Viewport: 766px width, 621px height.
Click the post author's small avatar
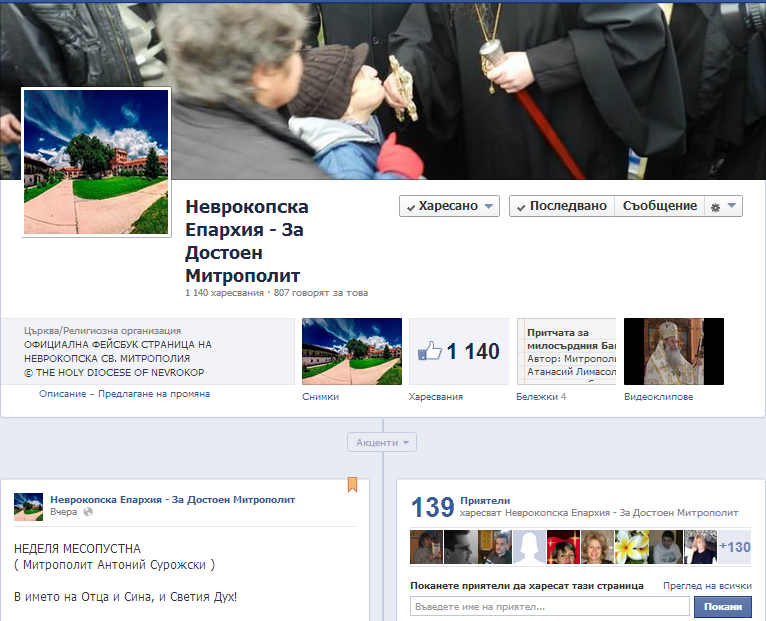pyautogui.click(x=28, y=507)
